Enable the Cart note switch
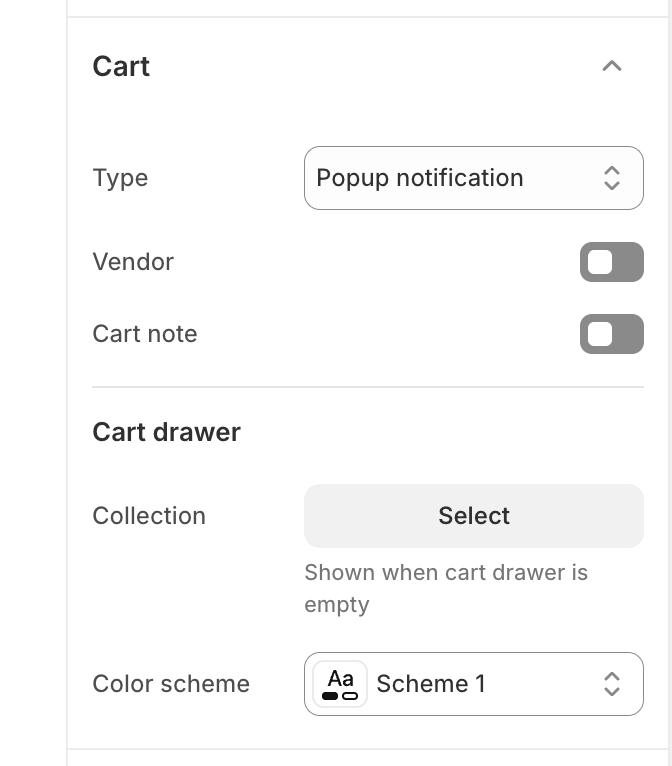Screen dimensions: 672x766 tap(611, 334)
